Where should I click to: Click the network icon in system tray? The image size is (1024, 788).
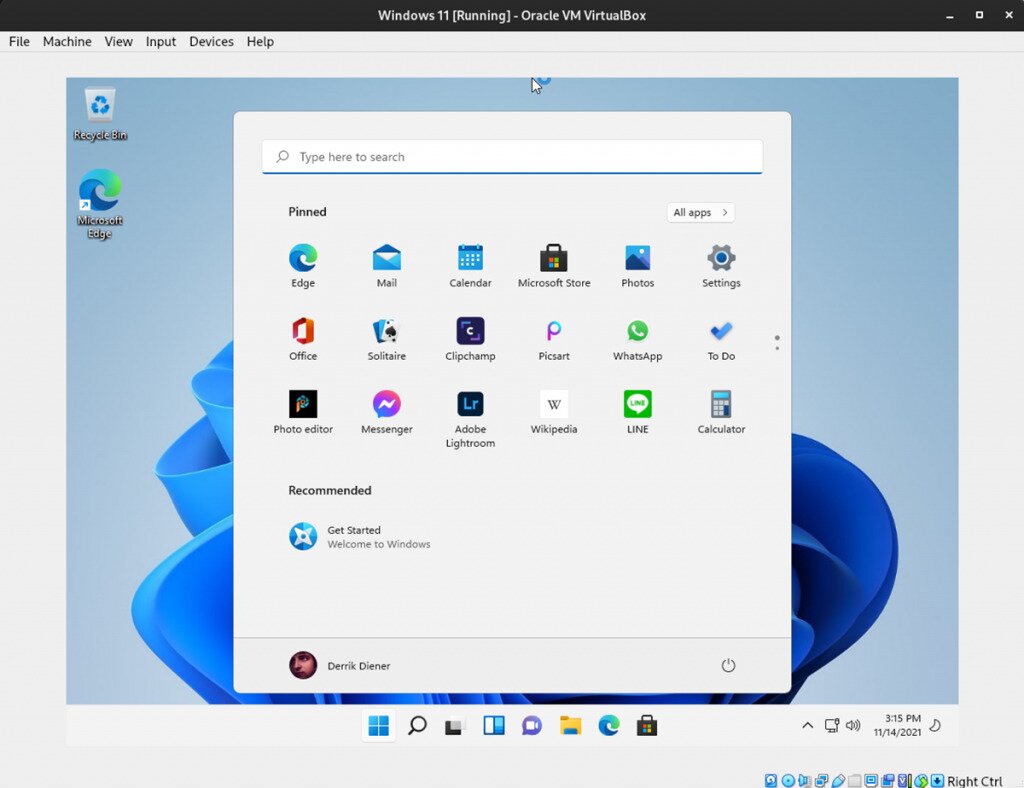click(832, 725)
